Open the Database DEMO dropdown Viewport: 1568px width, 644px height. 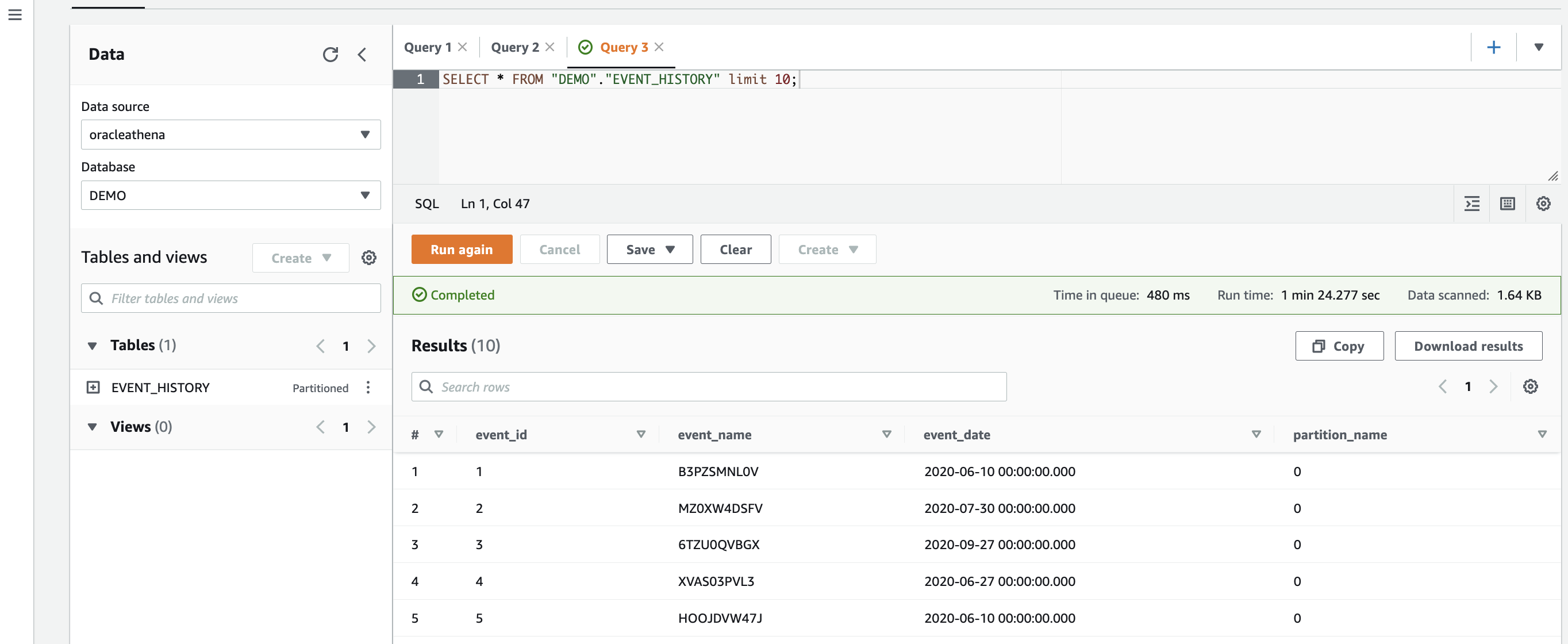[230, 195]
